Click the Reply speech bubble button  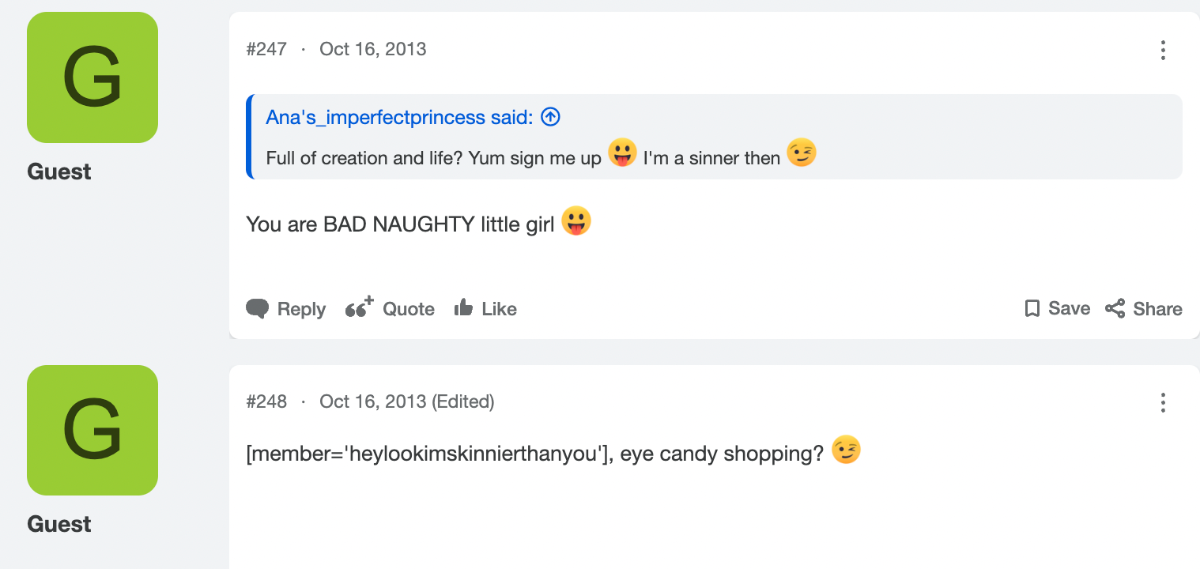click(x=286, y=309)
